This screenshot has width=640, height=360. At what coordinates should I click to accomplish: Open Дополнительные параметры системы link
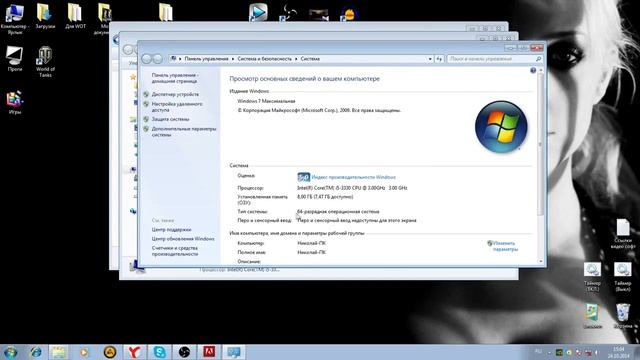(184, 131)
